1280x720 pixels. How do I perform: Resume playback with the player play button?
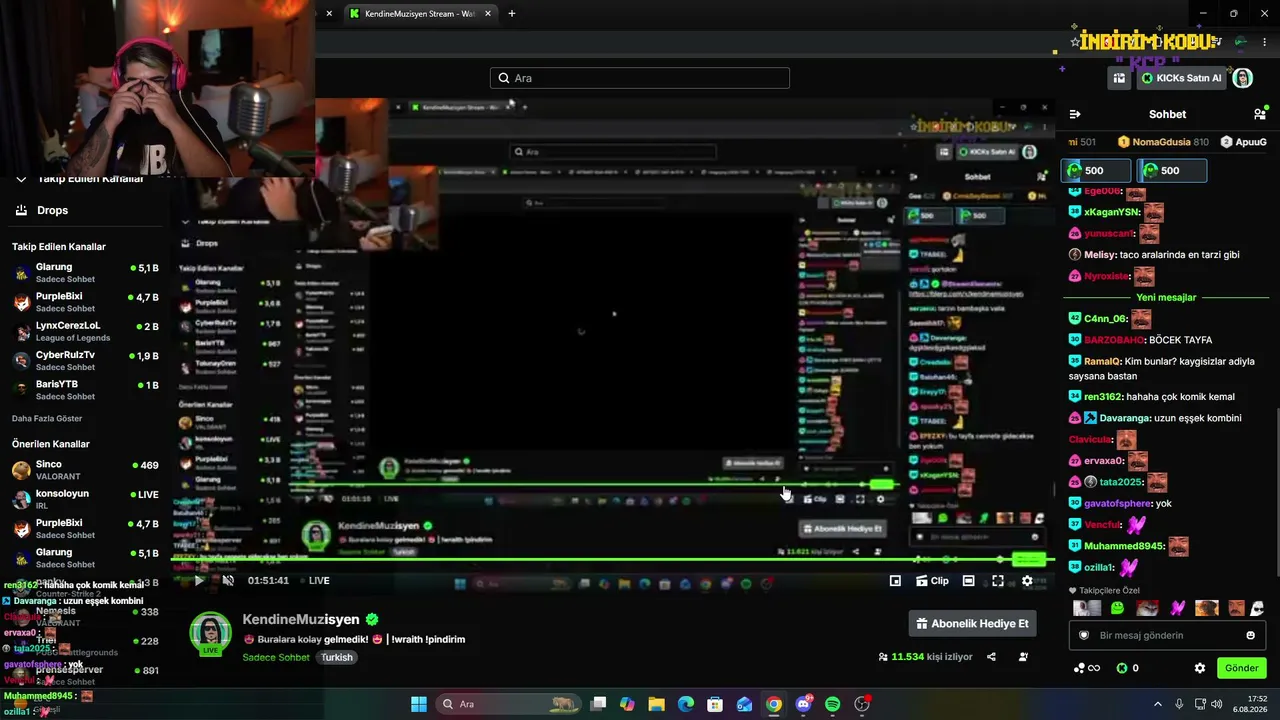click(x=199, y=580)
